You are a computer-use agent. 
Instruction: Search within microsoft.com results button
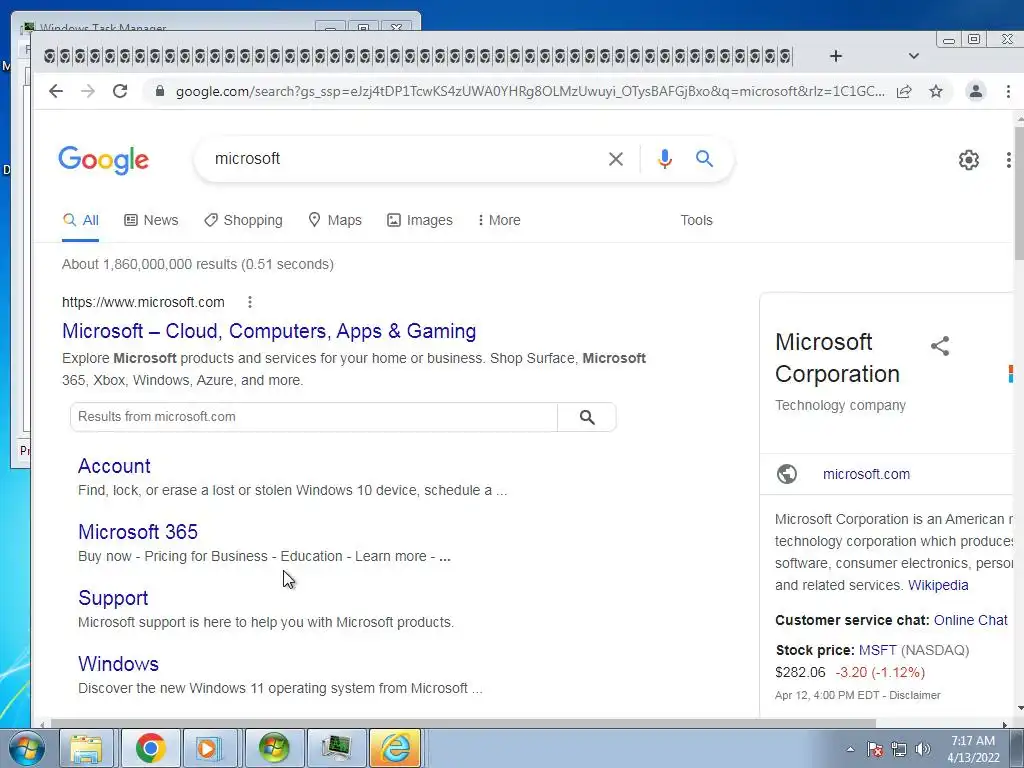coord(587,417)
